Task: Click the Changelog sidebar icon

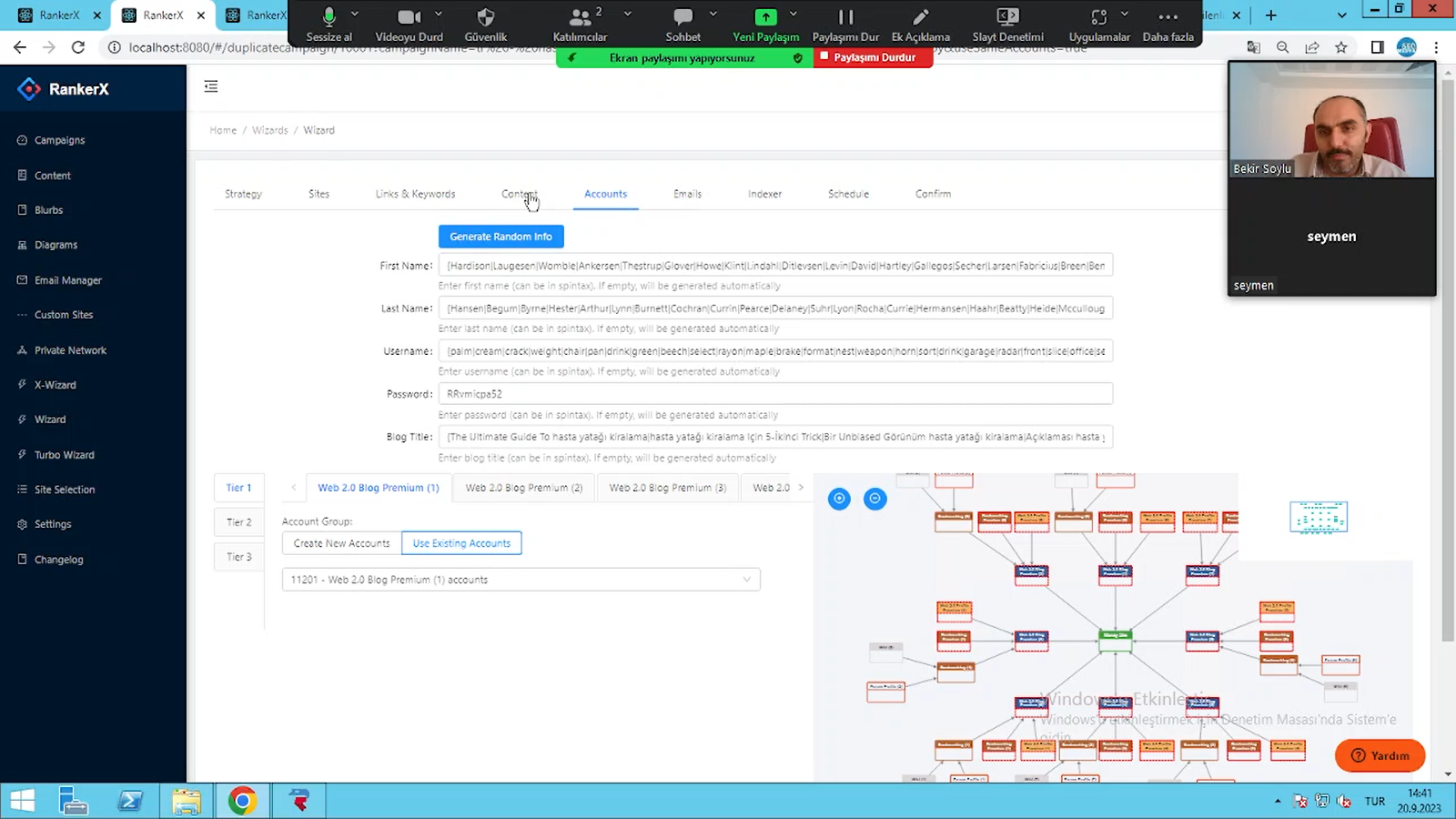Action: (x=22, y=560)
